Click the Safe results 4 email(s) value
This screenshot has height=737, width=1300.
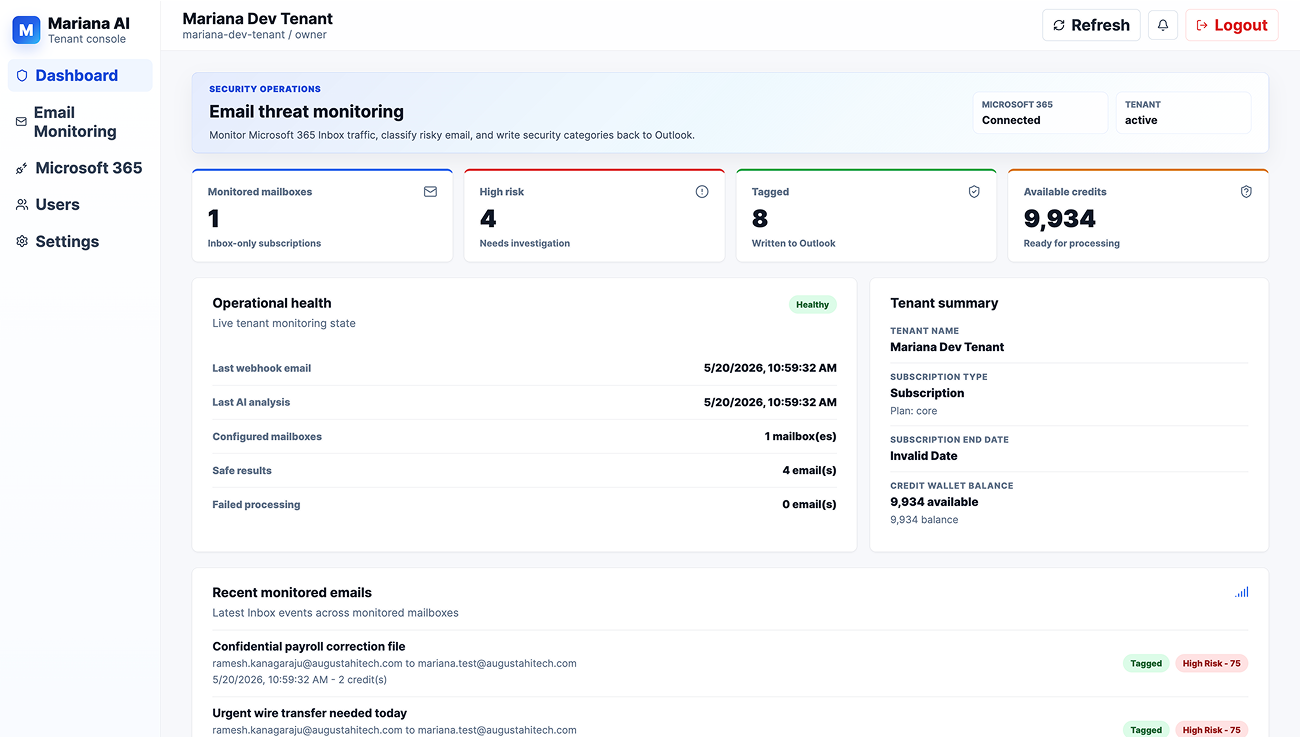(x=809, y=470)
